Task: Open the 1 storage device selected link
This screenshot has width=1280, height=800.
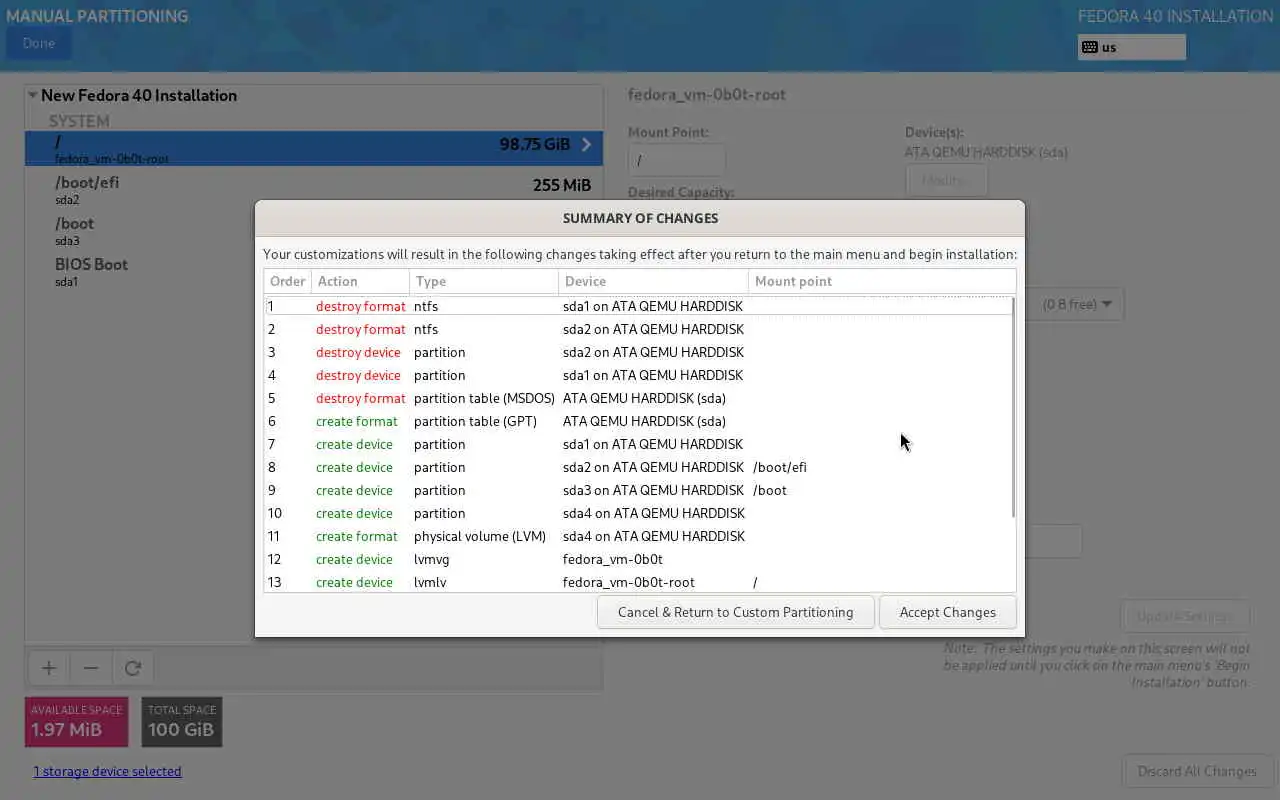Action: pos(108,771)
